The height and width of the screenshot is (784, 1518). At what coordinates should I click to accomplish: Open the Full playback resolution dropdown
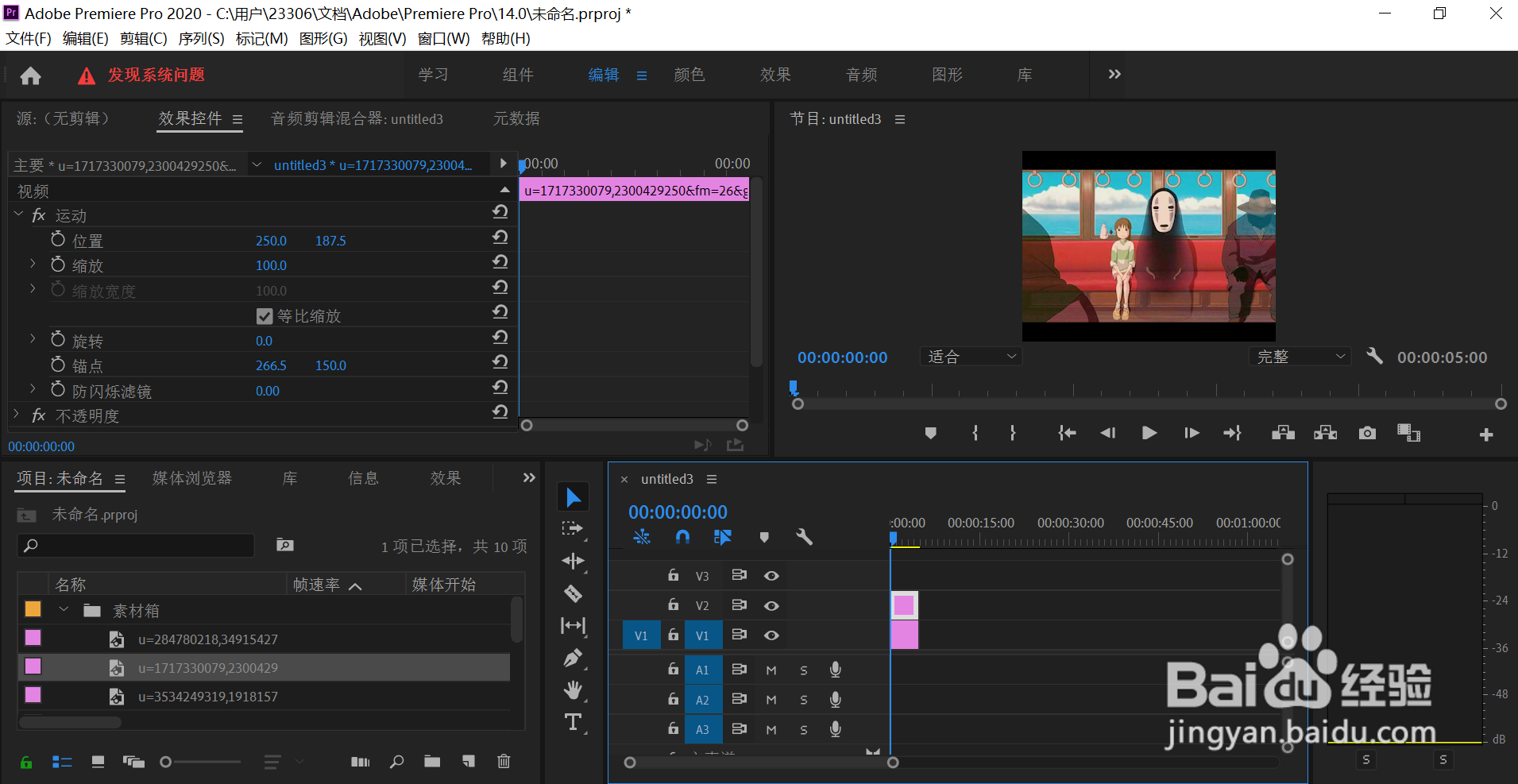(1300, 357)
